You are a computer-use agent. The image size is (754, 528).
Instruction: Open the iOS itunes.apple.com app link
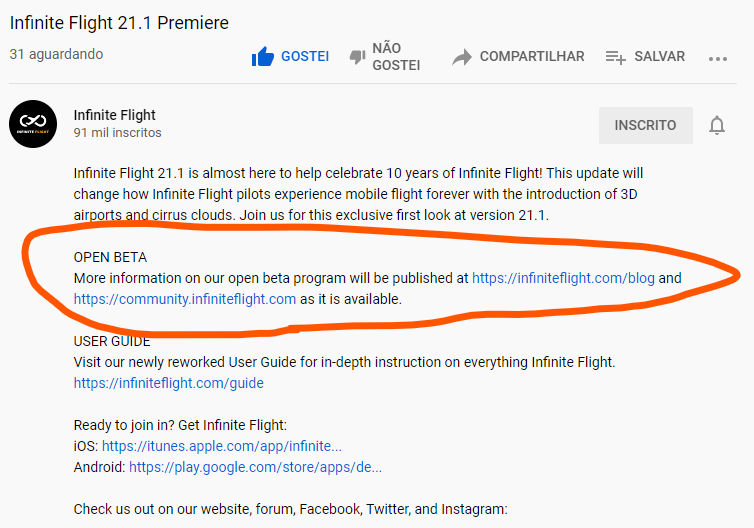tap(222, 446)
